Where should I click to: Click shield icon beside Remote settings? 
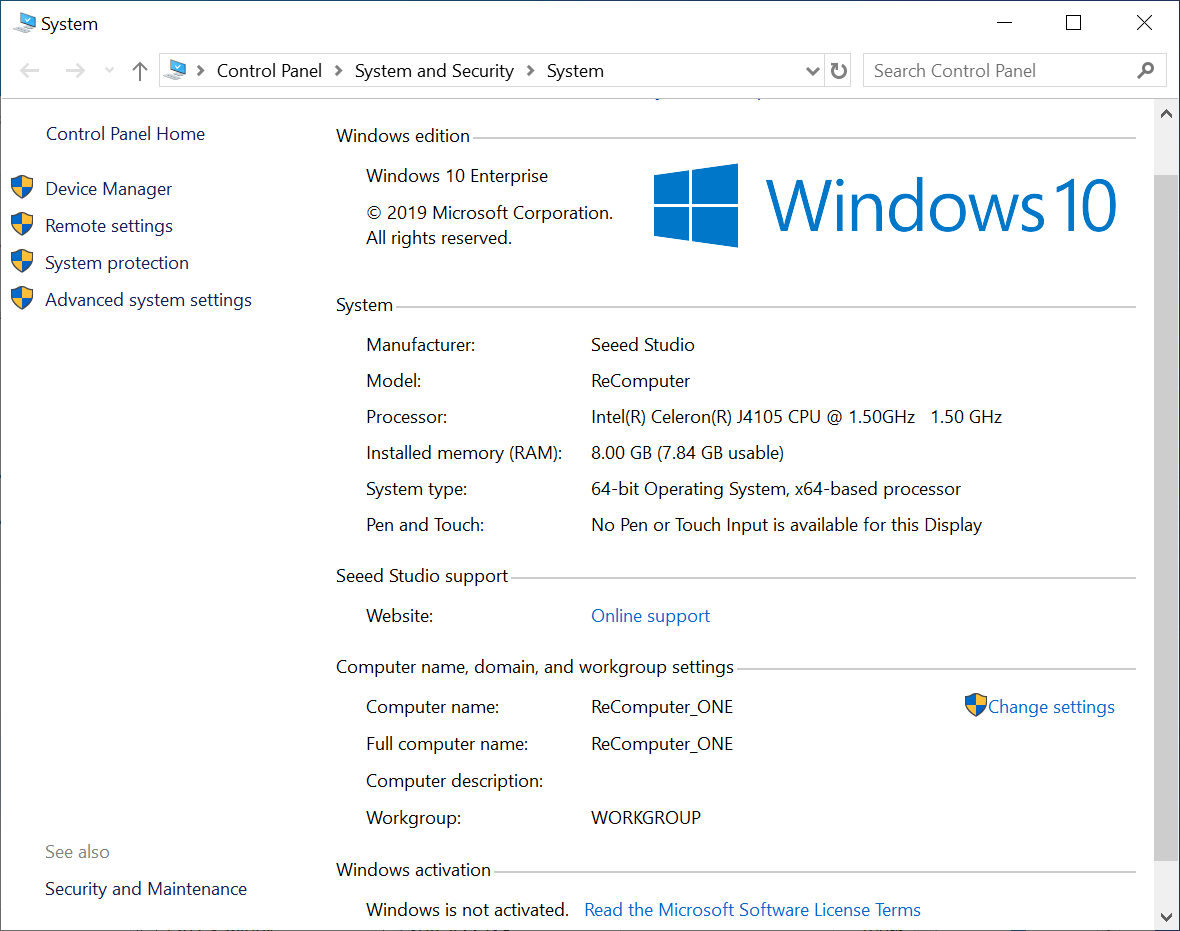pos(23,224)
